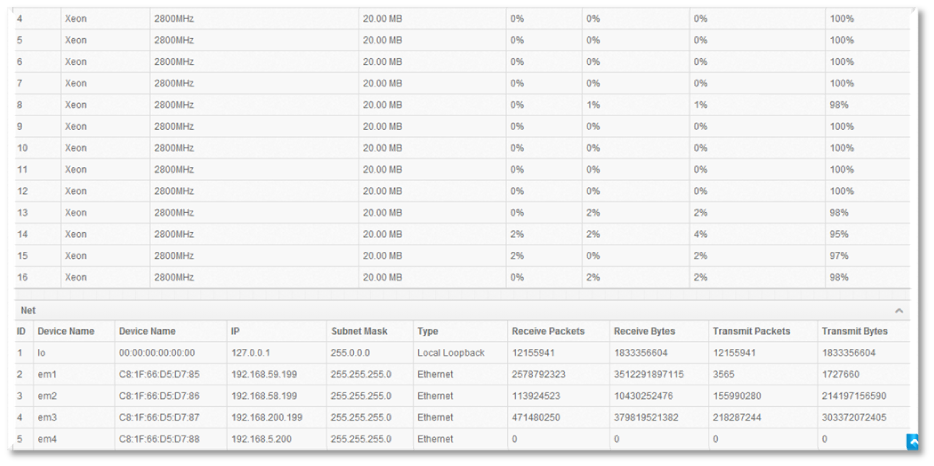Image resolution: width=934 pixels, height=466 pixels.
Task: Select the em1 device name cell
Action: 46,374
